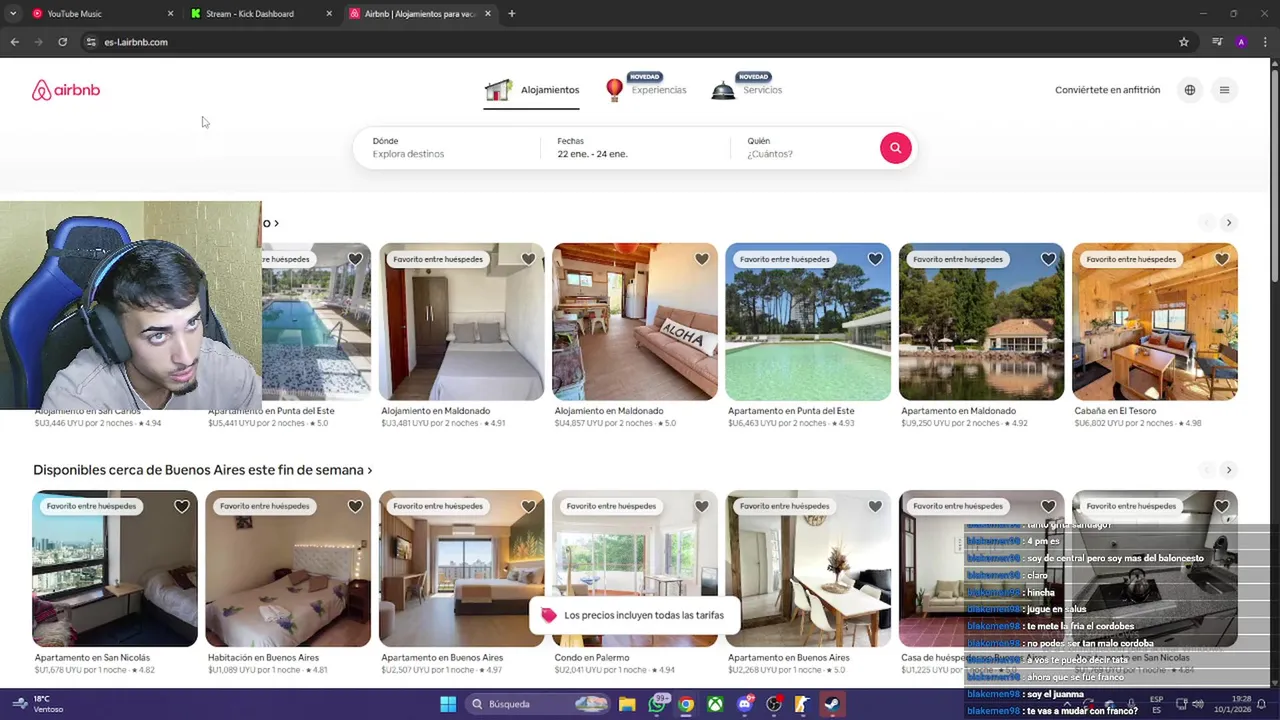The width and height of the screenshot is (1280, 720).
Task: Select the Servicios tab
Action: (746, 90)
